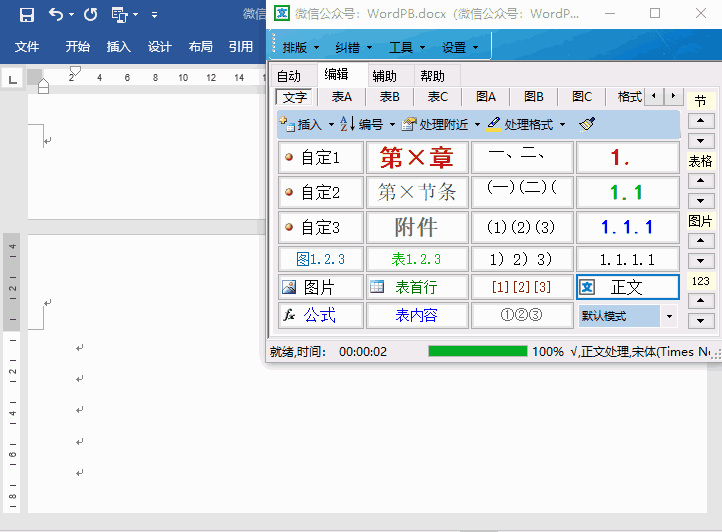Screen dimensions: 722x532
Task: Apply the 1.1.1.1 heading level
Action: click(x=628, y=259)
